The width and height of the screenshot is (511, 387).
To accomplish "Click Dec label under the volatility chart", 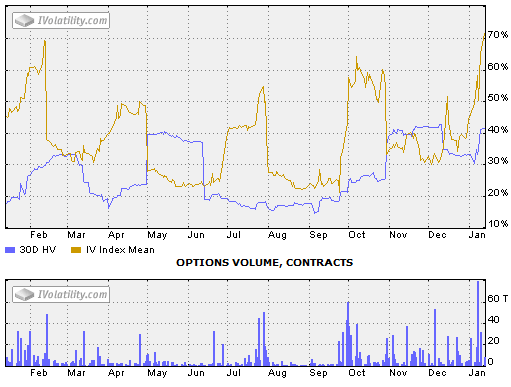I will pyautogui.click(x=437, y=235).
